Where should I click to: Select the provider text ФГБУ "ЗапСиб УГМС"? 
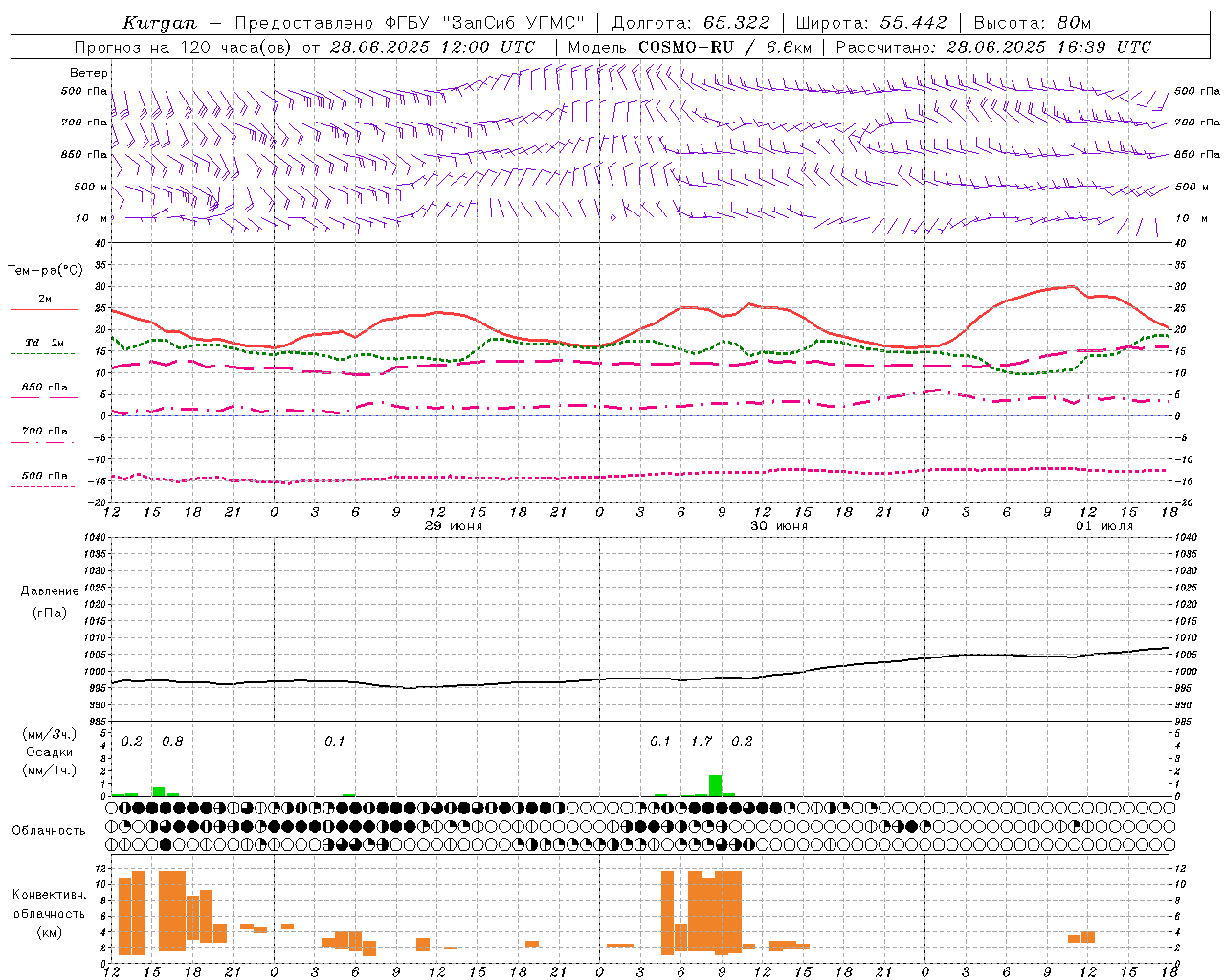click(484, 23)
